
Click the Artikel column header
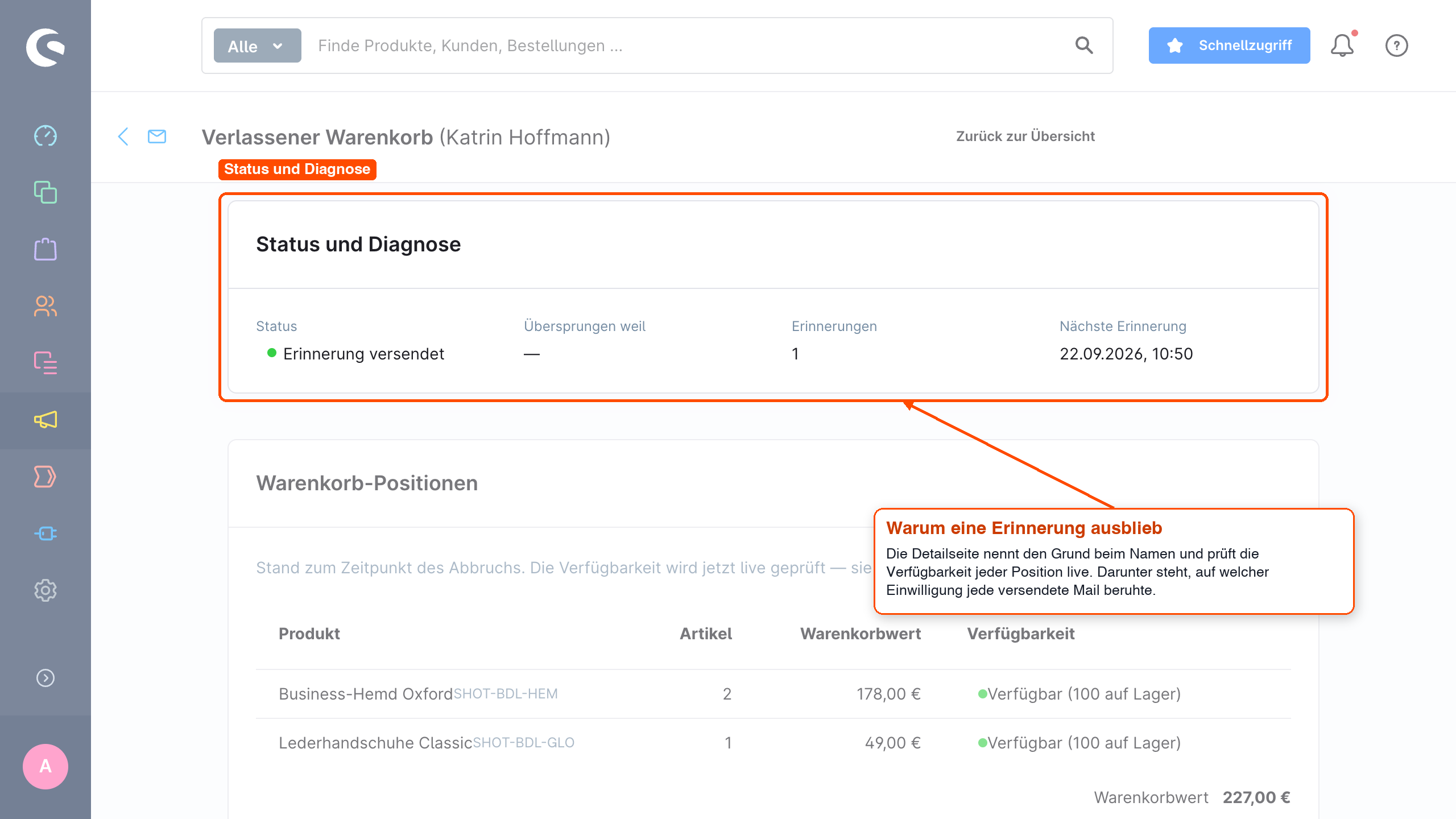(x=706, y=634)
